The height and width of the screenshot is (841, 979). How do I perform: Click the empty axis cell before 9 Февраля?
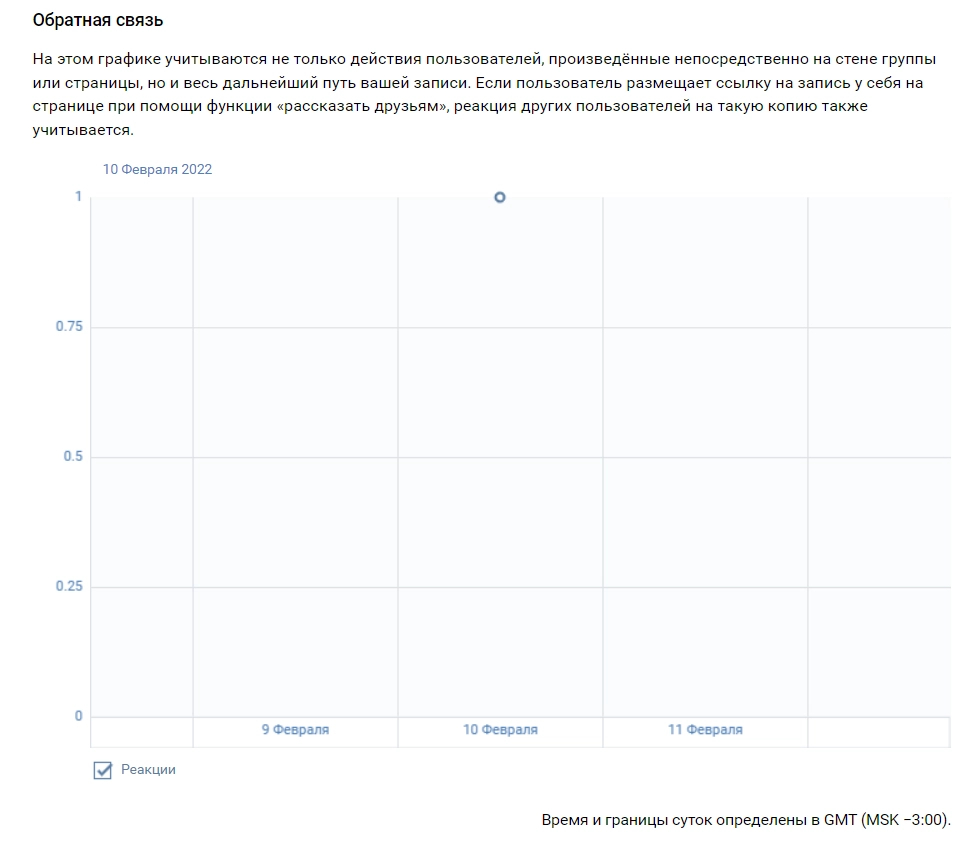click(141, 731)
